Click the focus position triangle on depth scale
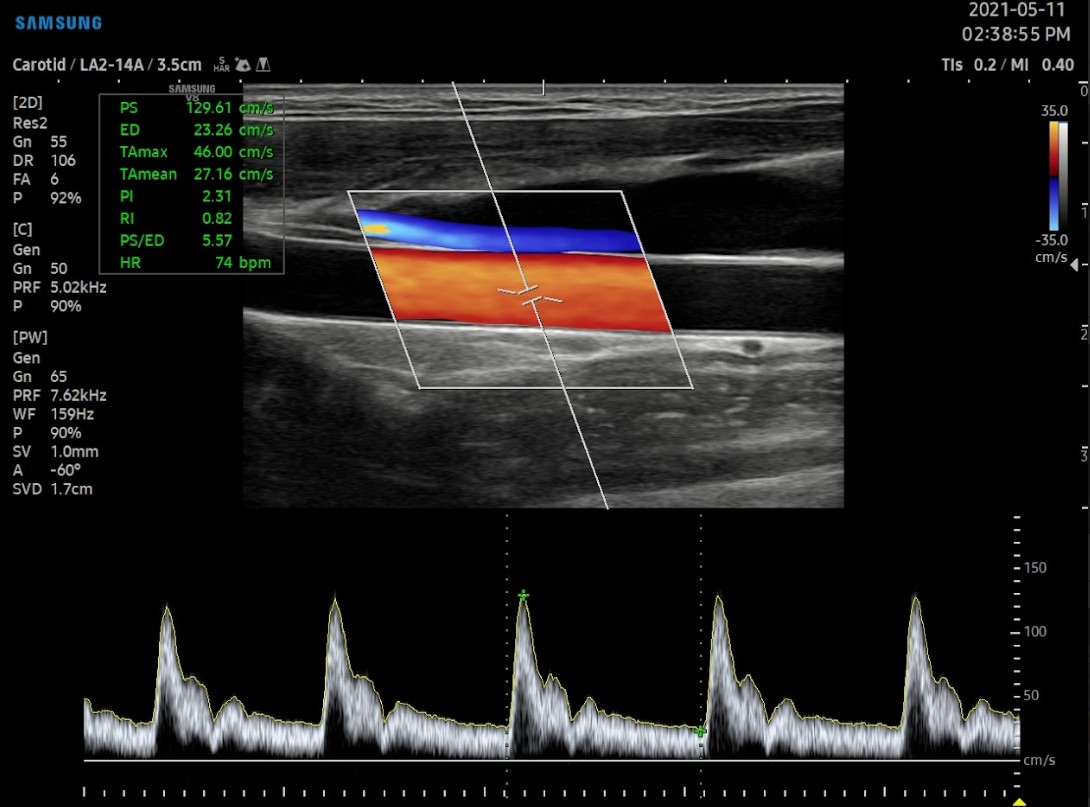1090x807 pixels. tap(1075, 265)
